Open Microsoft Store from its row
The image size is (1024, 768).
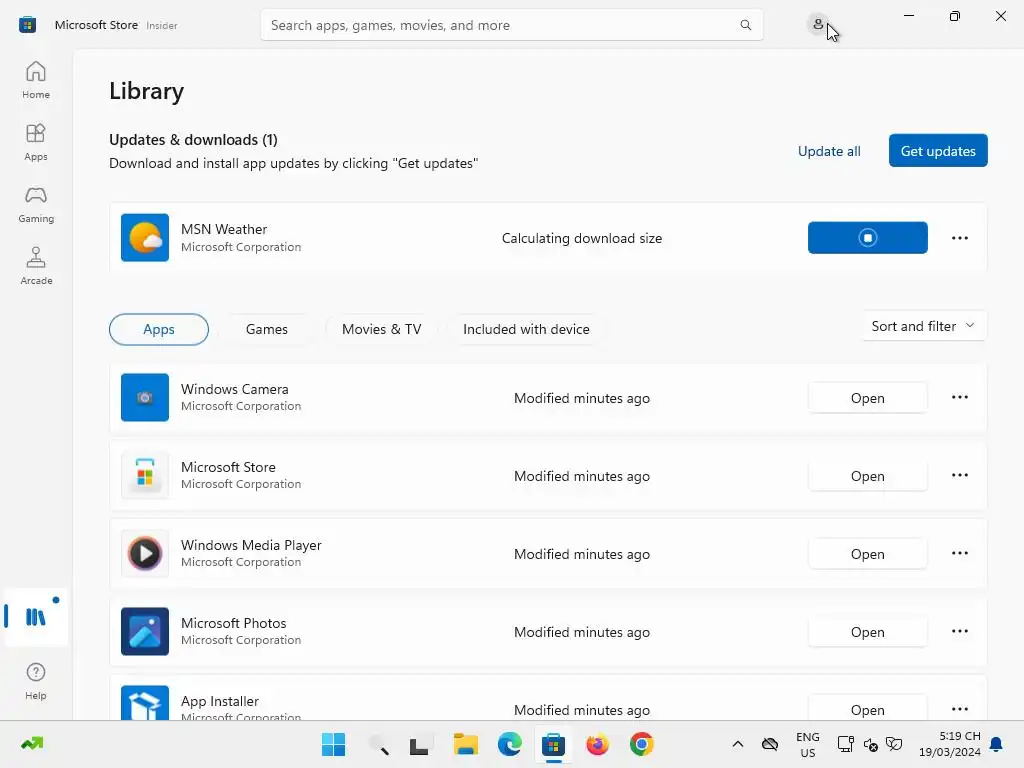point(867,476)
